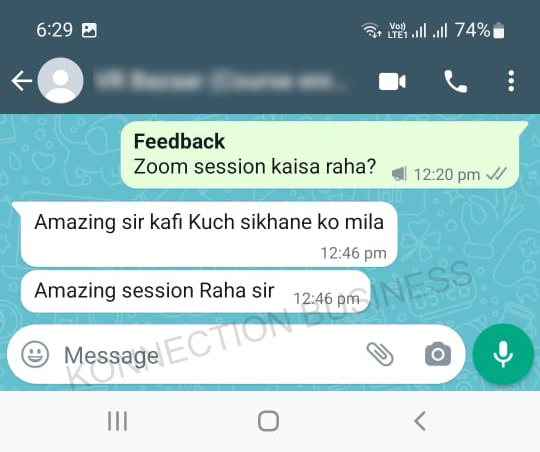Open the three-dot more options menu
This screenshot has width=540, height=452.
pyautogui.click(x=511, y=81)
